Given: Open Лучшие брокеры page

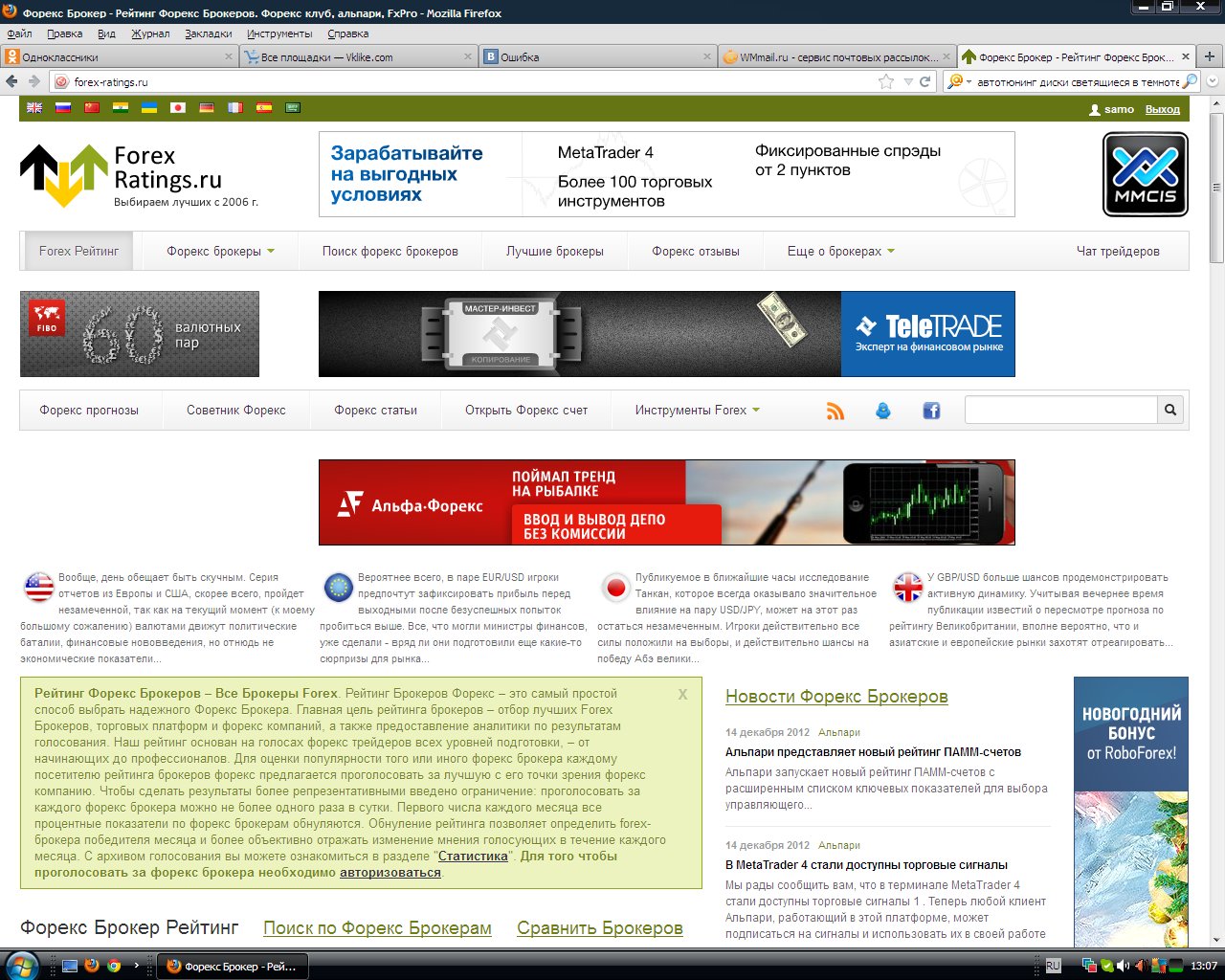Looking at the screenshot, I should 555,251.
